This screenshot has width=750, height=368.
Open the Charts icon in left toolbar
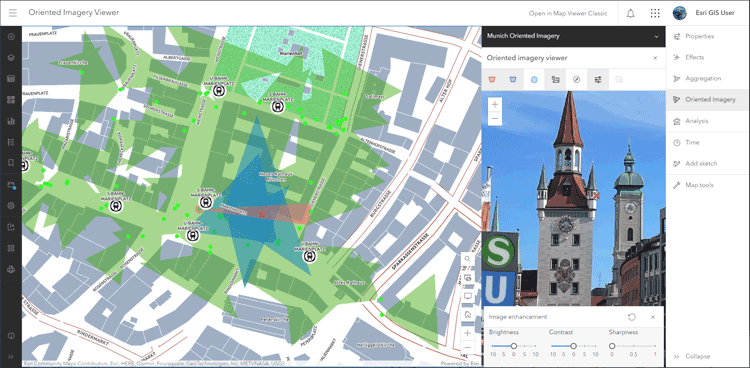(11, 121)
